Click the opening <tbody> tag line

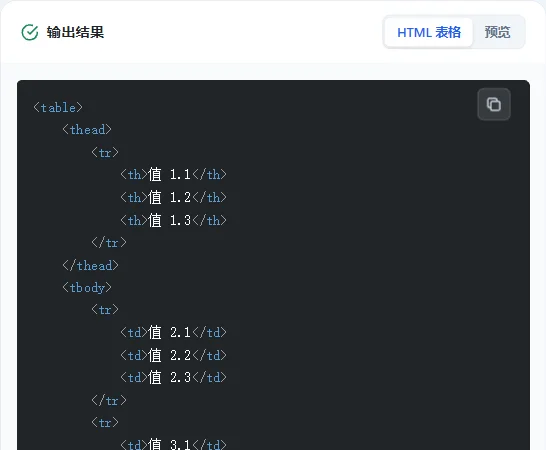[87, 288]
